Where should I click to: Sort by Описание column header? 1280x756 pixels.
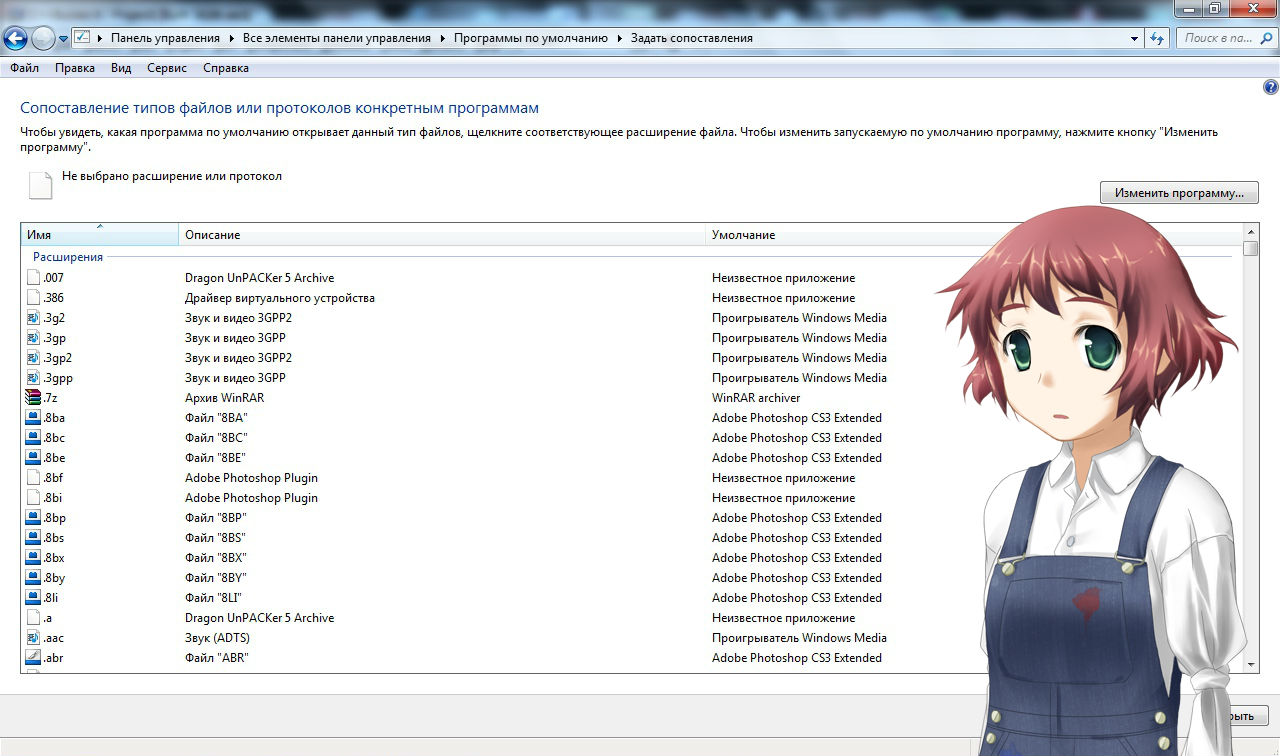tap(442, 235)
